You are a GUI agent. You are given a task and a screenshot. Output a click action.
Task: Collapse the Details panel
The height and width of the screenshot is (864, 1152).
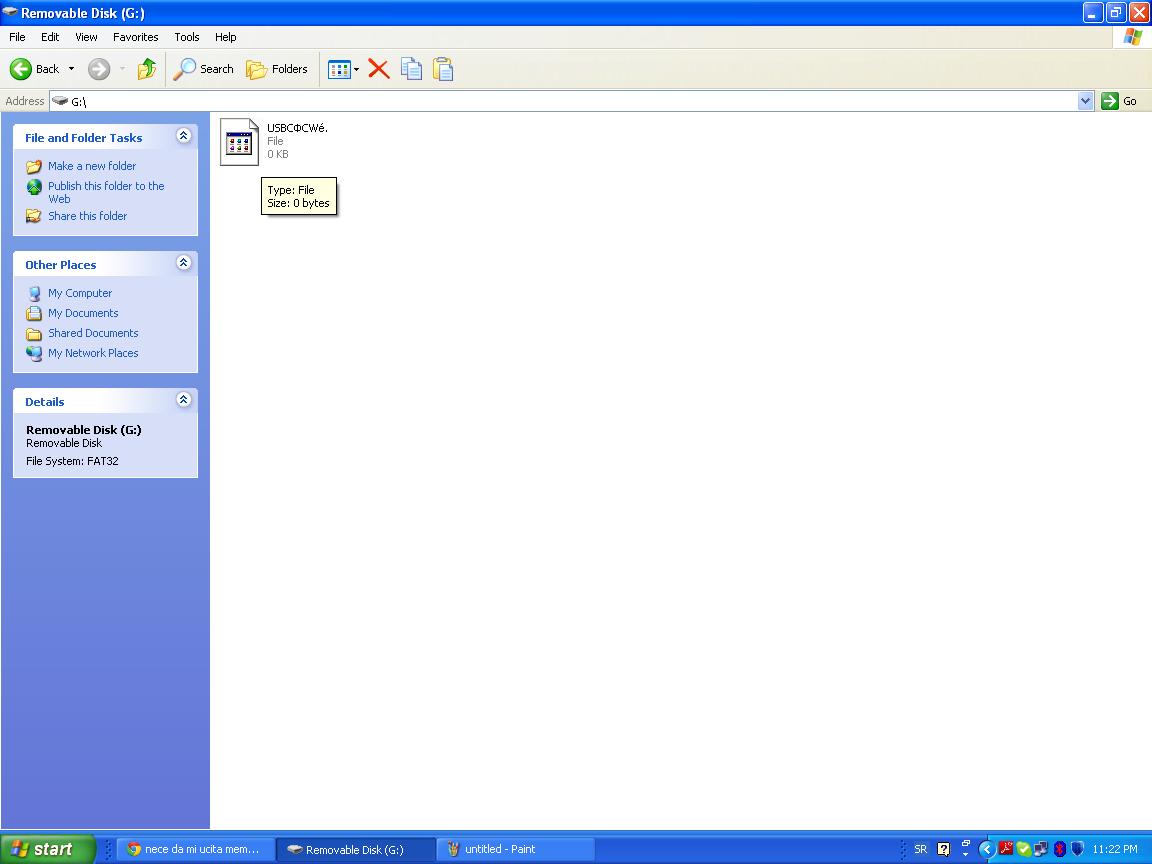pyautogui.click(x=184, y=400)
